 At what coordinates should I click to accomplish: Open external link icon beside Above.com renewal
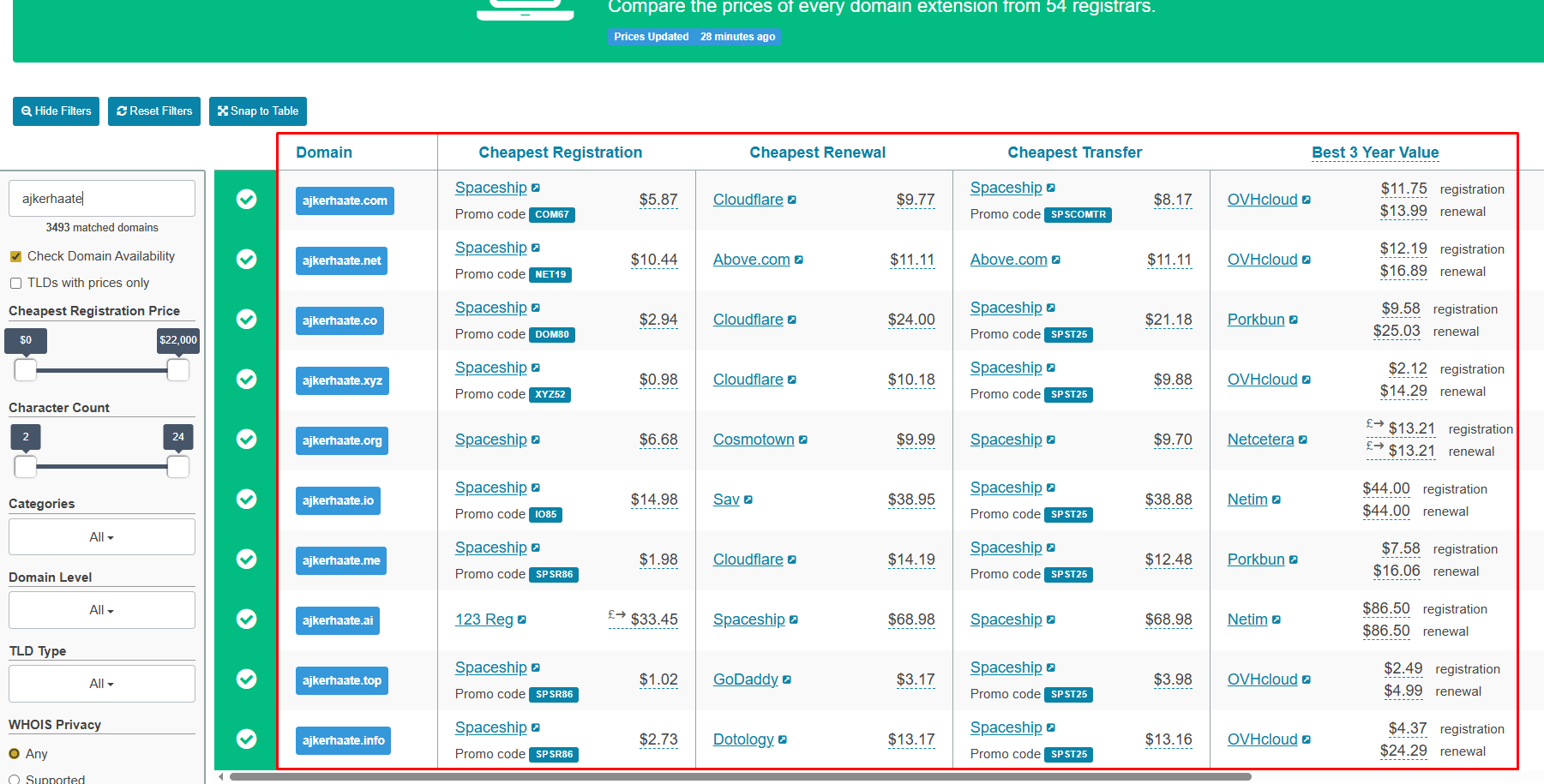tap(799, 260)
